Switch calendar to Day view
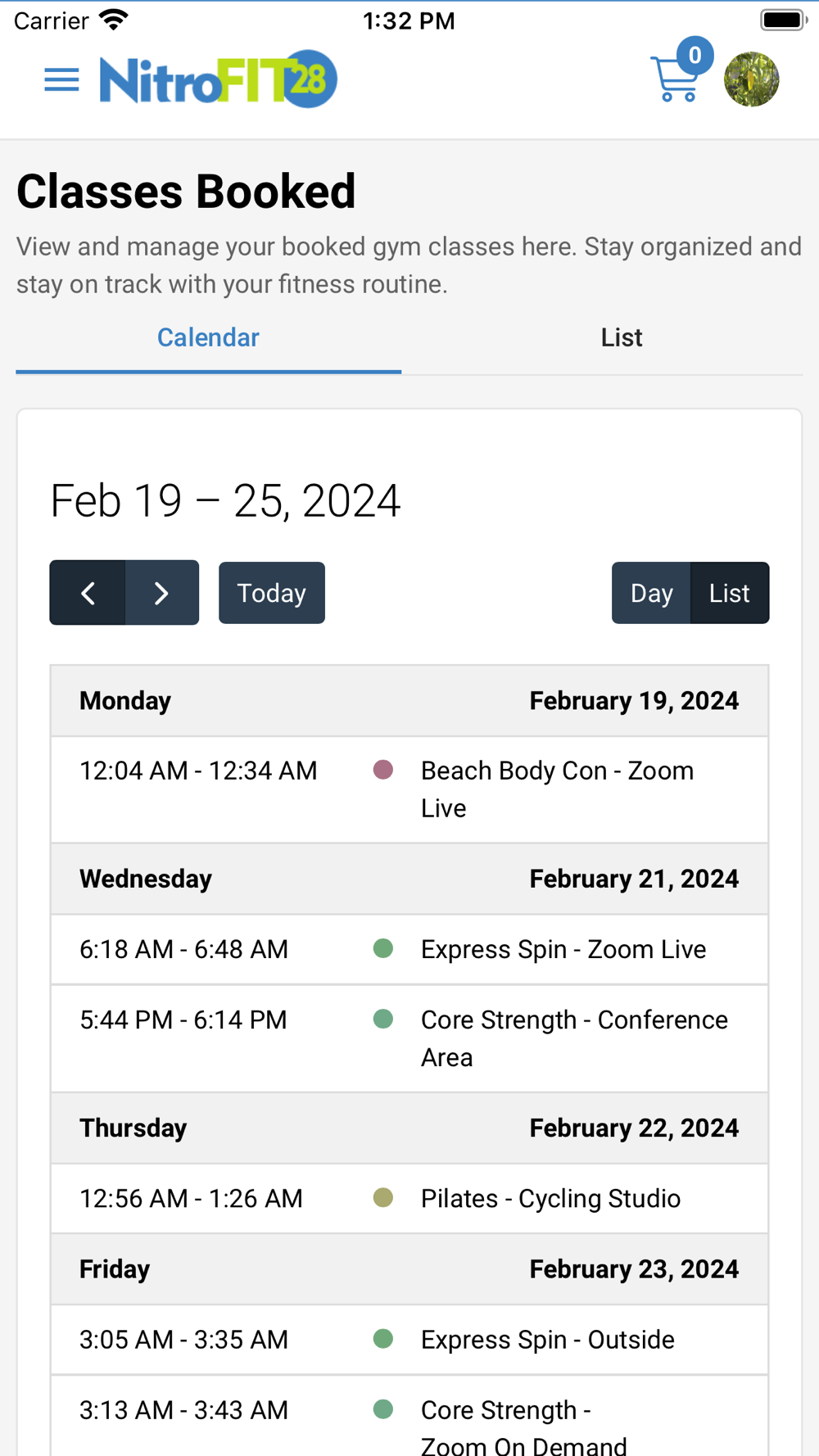Image resolution: width=819 pixels, height=1456 pixels. point(651,593)
